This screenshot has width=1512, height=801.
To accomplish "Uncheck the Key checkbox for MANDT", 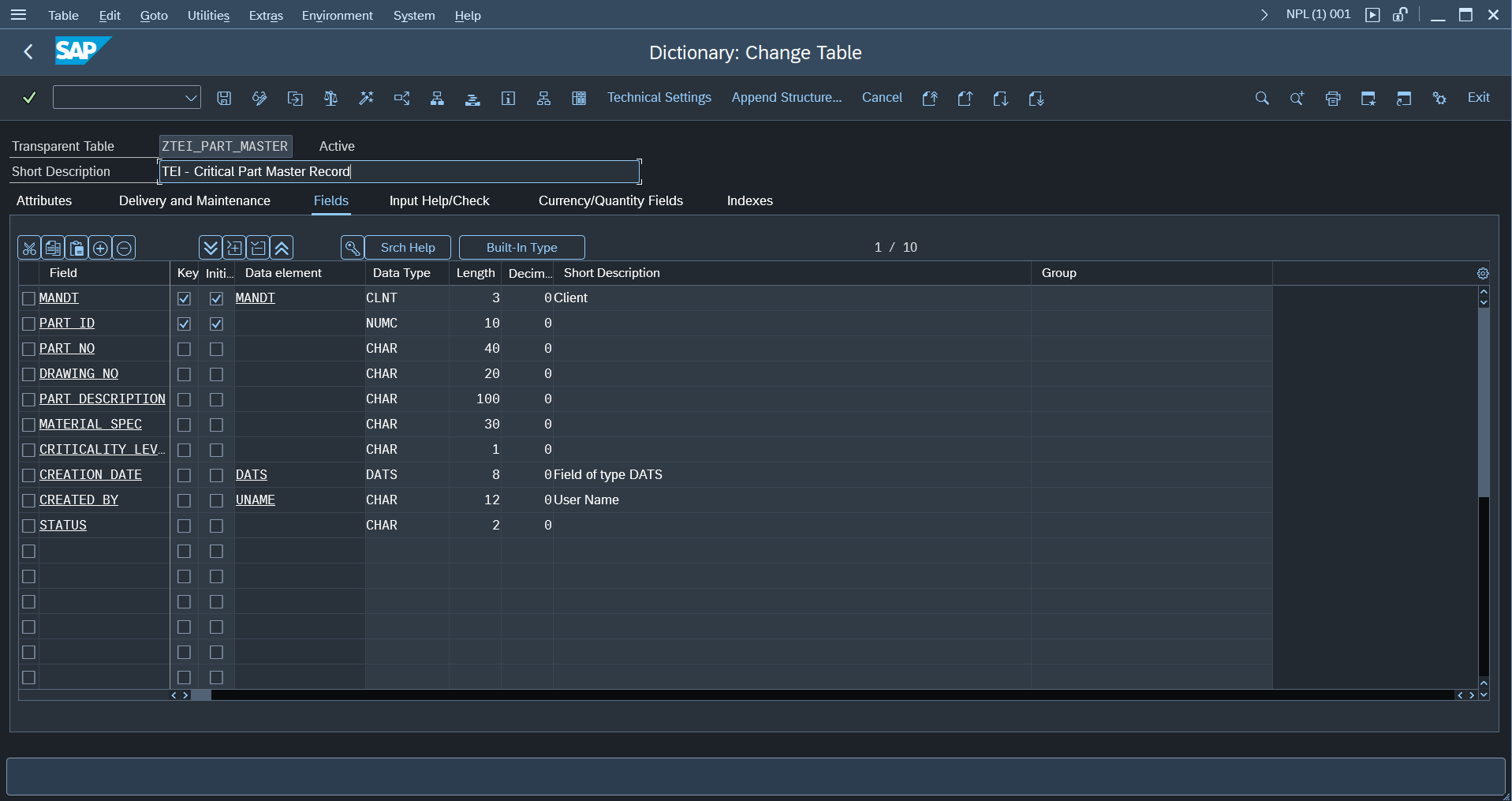I will coord(184,298).
